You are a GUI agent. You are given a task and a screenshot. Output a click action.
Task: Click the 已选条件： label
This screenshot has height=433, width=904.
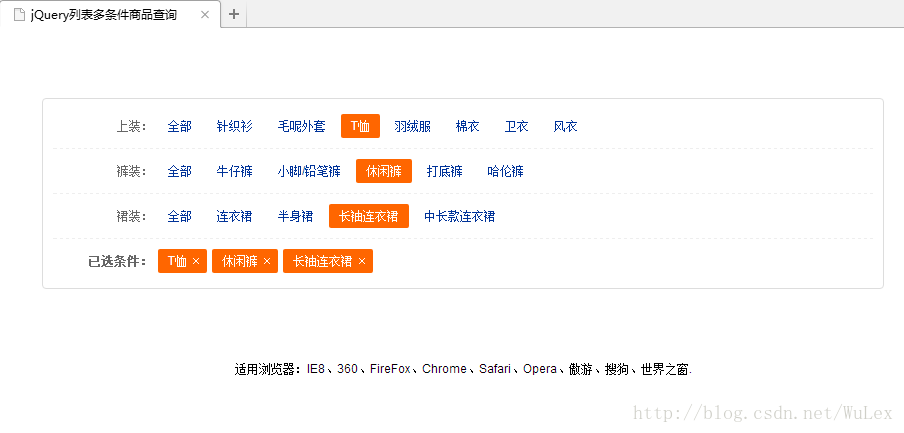pos(118,261)
